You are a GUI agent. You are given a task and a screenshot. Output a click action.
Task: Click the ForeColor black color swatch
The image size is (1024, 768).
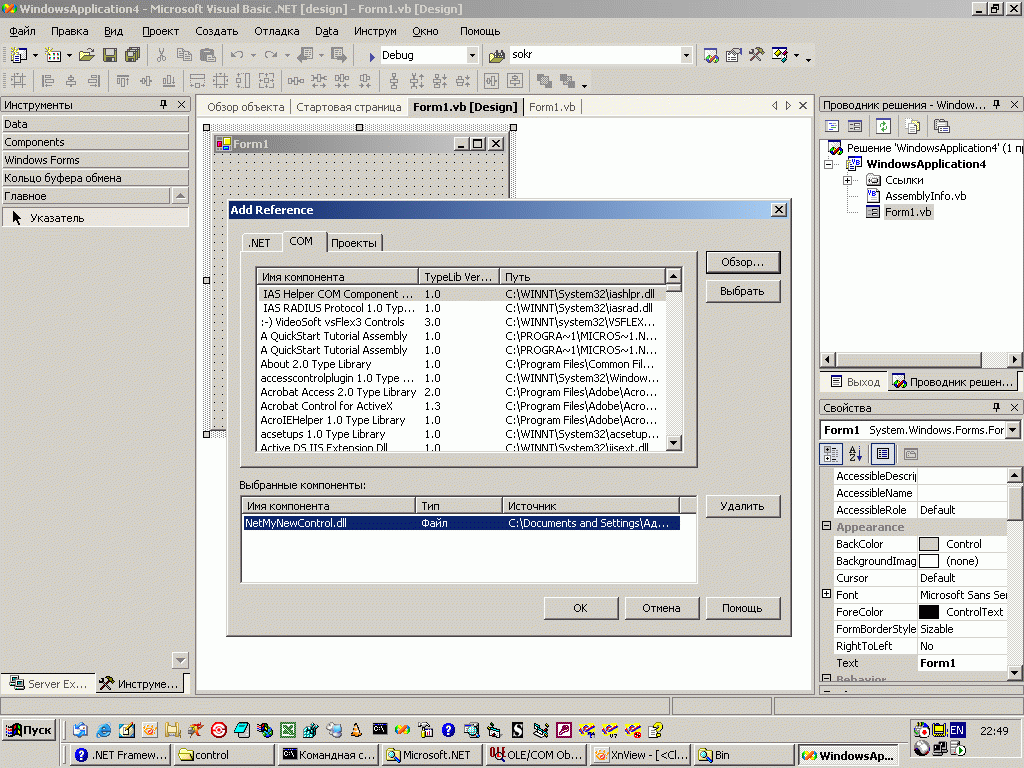(x=929, y=612)
